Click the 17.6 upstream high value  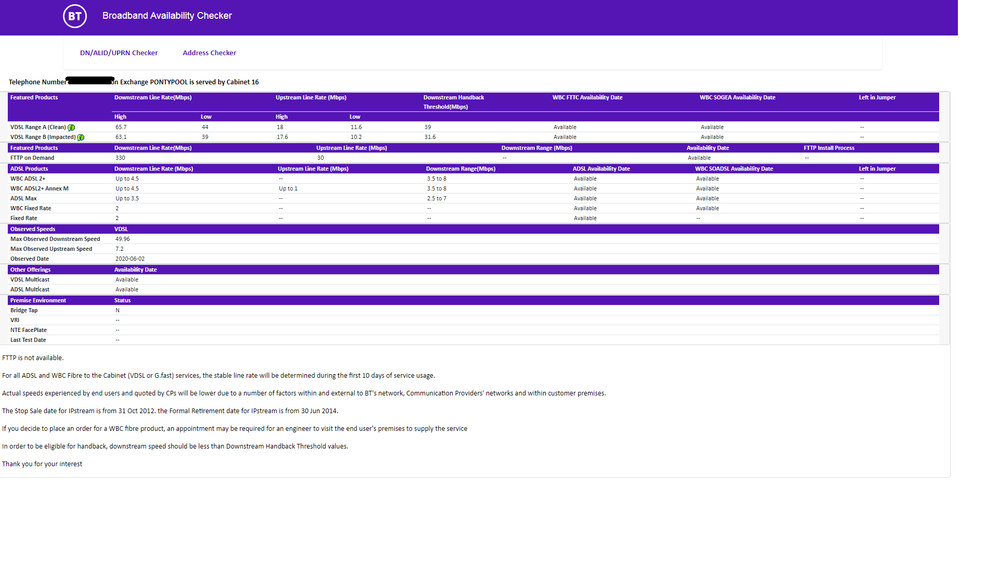pyautogui.click(x=282, y=137)
